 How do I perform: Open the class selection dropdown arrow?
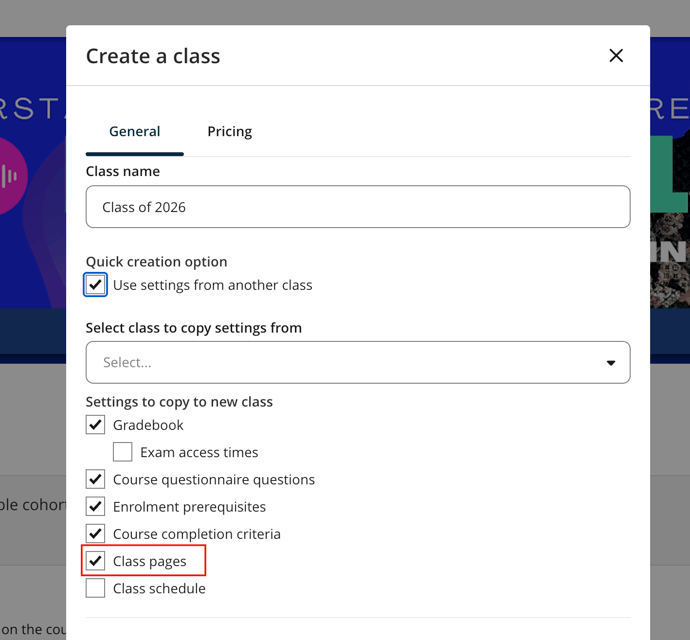point(611,363)
